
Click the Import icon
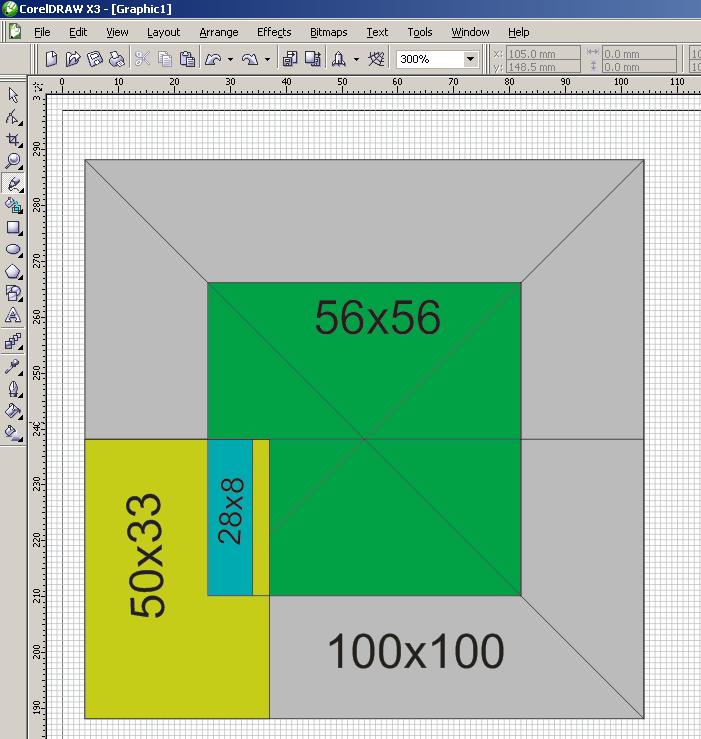[x=289, y=59]
